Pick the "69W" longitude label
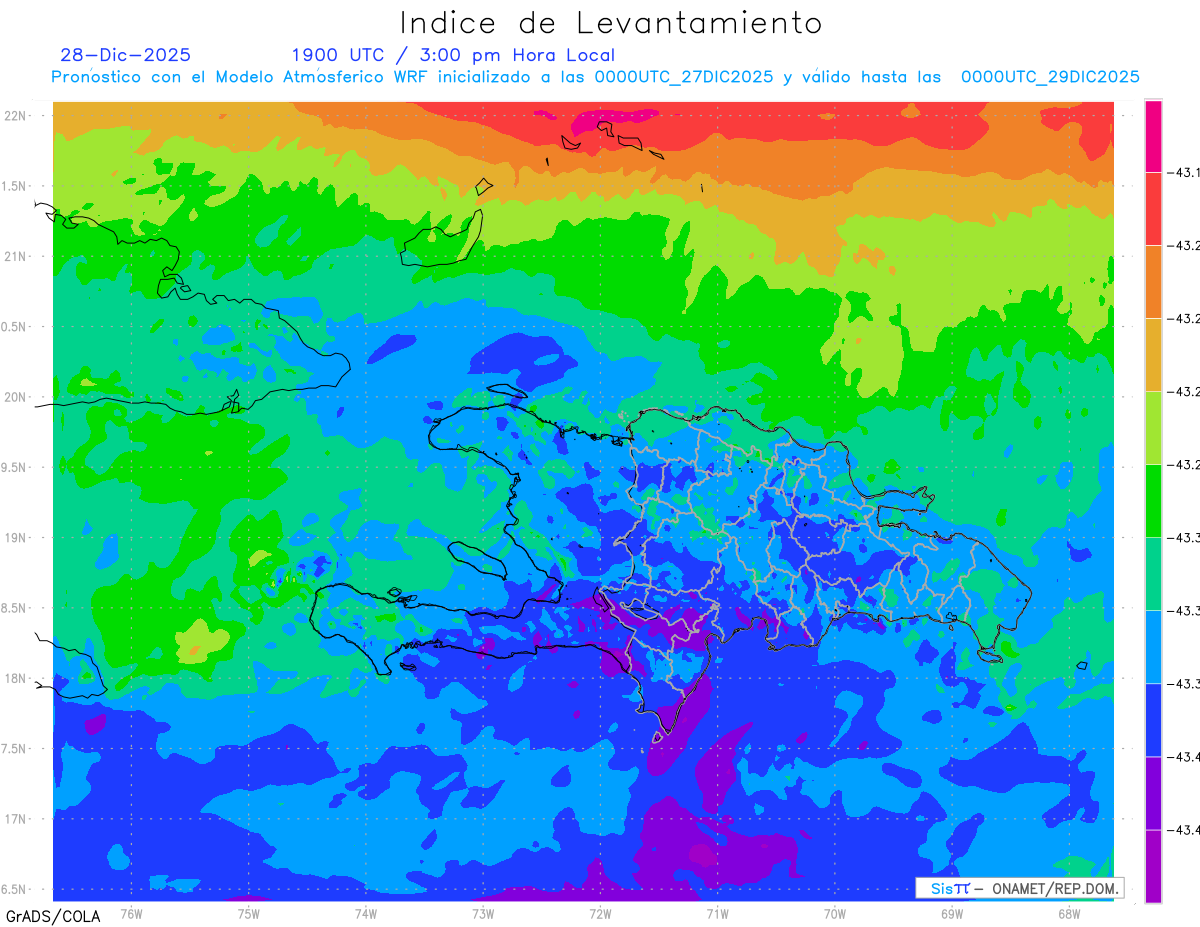The image size is (1200, 927). tap(952, 914)
